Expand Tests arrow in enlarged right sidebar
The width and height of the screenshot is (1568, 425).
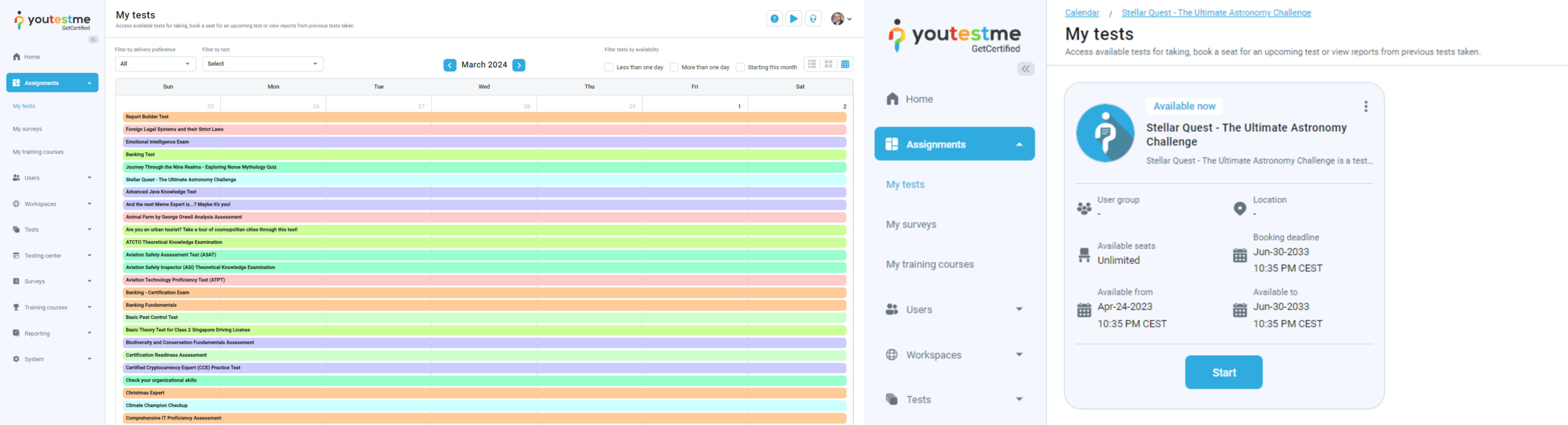tap(1019, 399)
